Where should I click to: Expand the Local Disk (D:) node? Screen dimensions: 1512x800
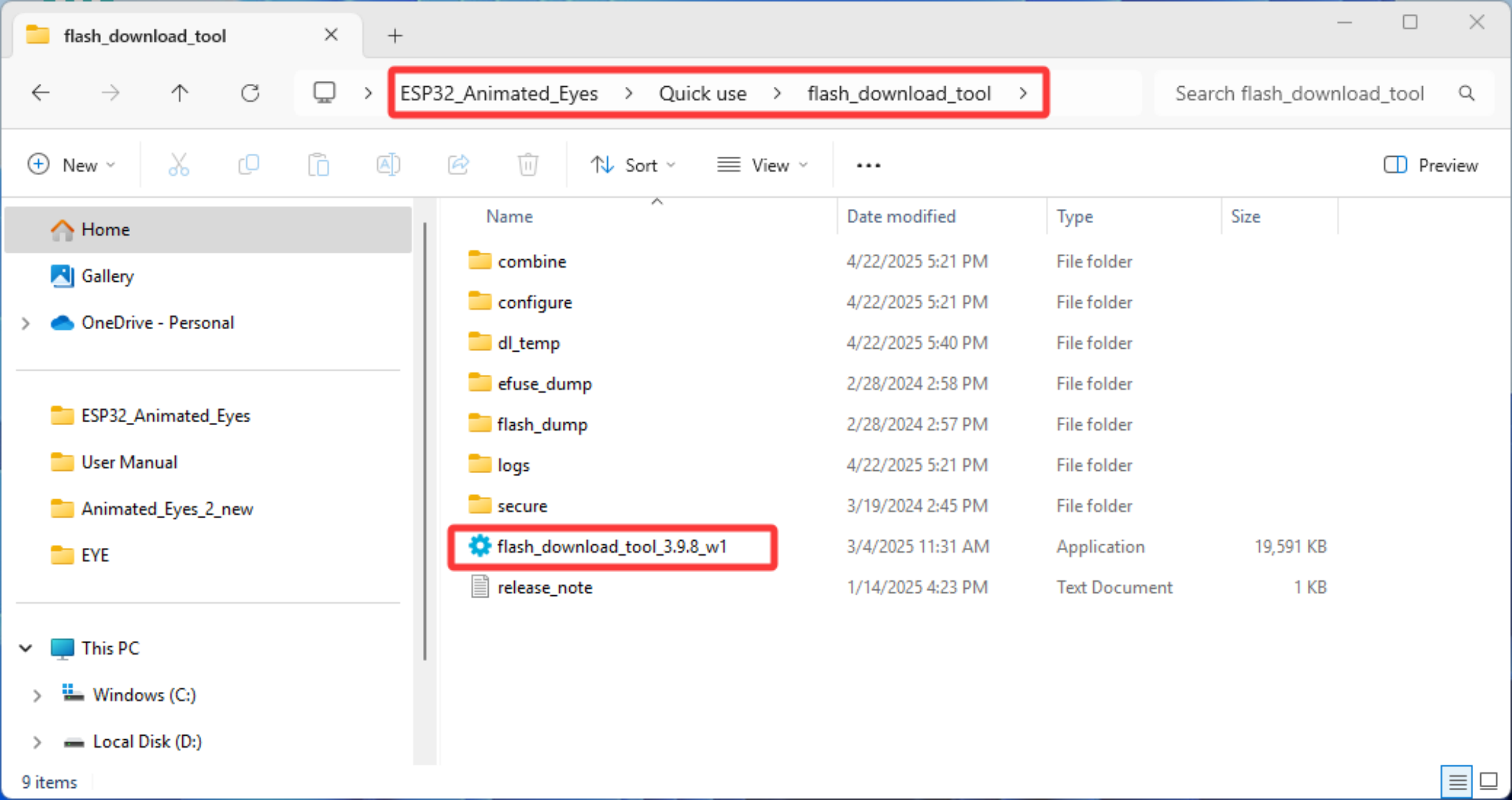click(x=36, y=742)
